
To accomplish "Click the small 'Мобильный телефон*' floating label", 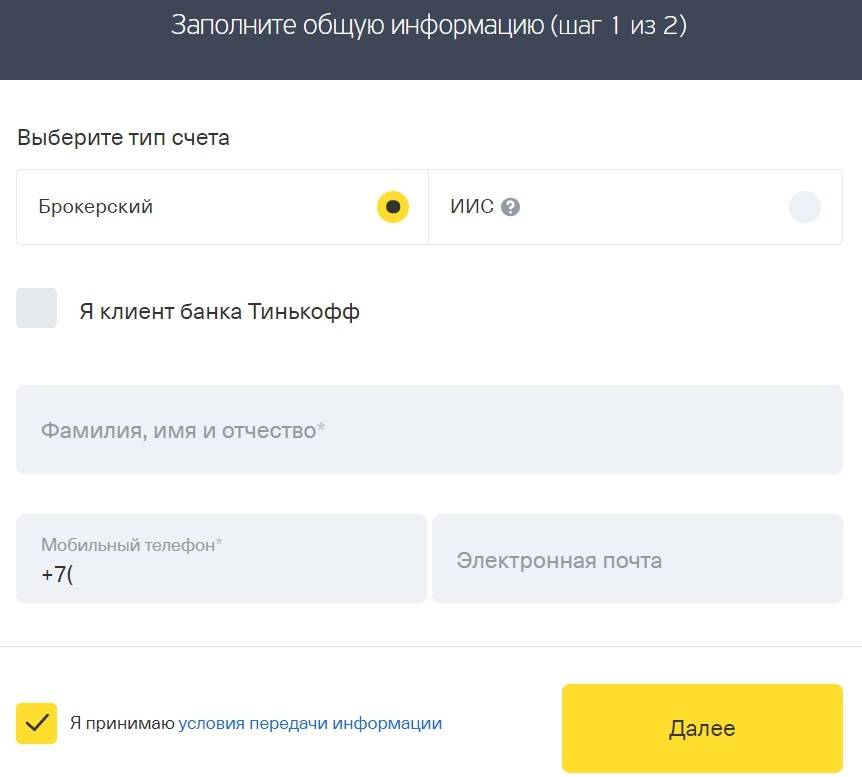I will coord(131,545).
